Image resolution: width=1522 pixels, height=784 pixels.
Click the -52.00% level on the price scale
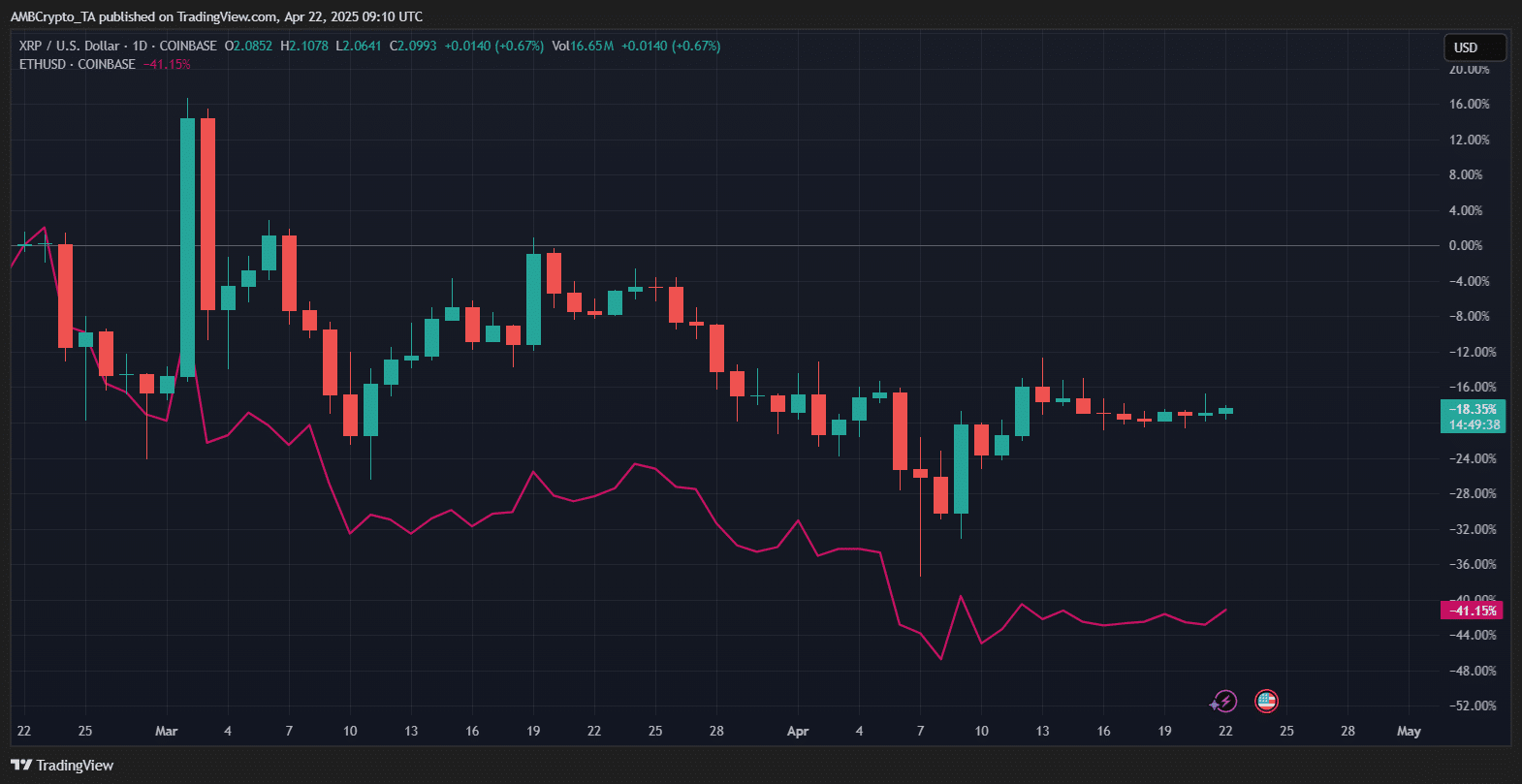coord(1472,706)
